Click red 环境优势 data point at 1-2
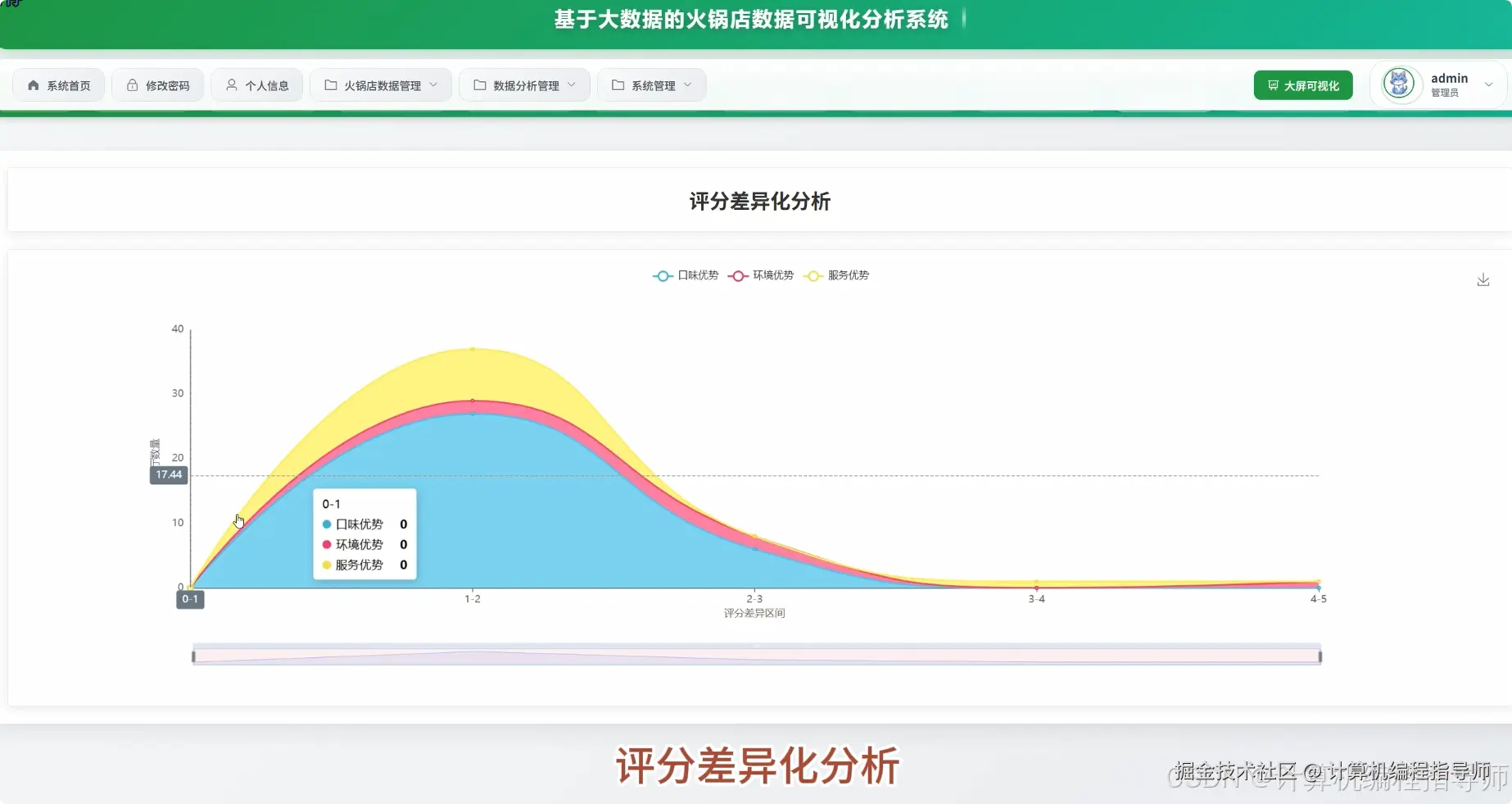Image resolution: width=1512 pixels, height=804 pixels. (473, 401)
